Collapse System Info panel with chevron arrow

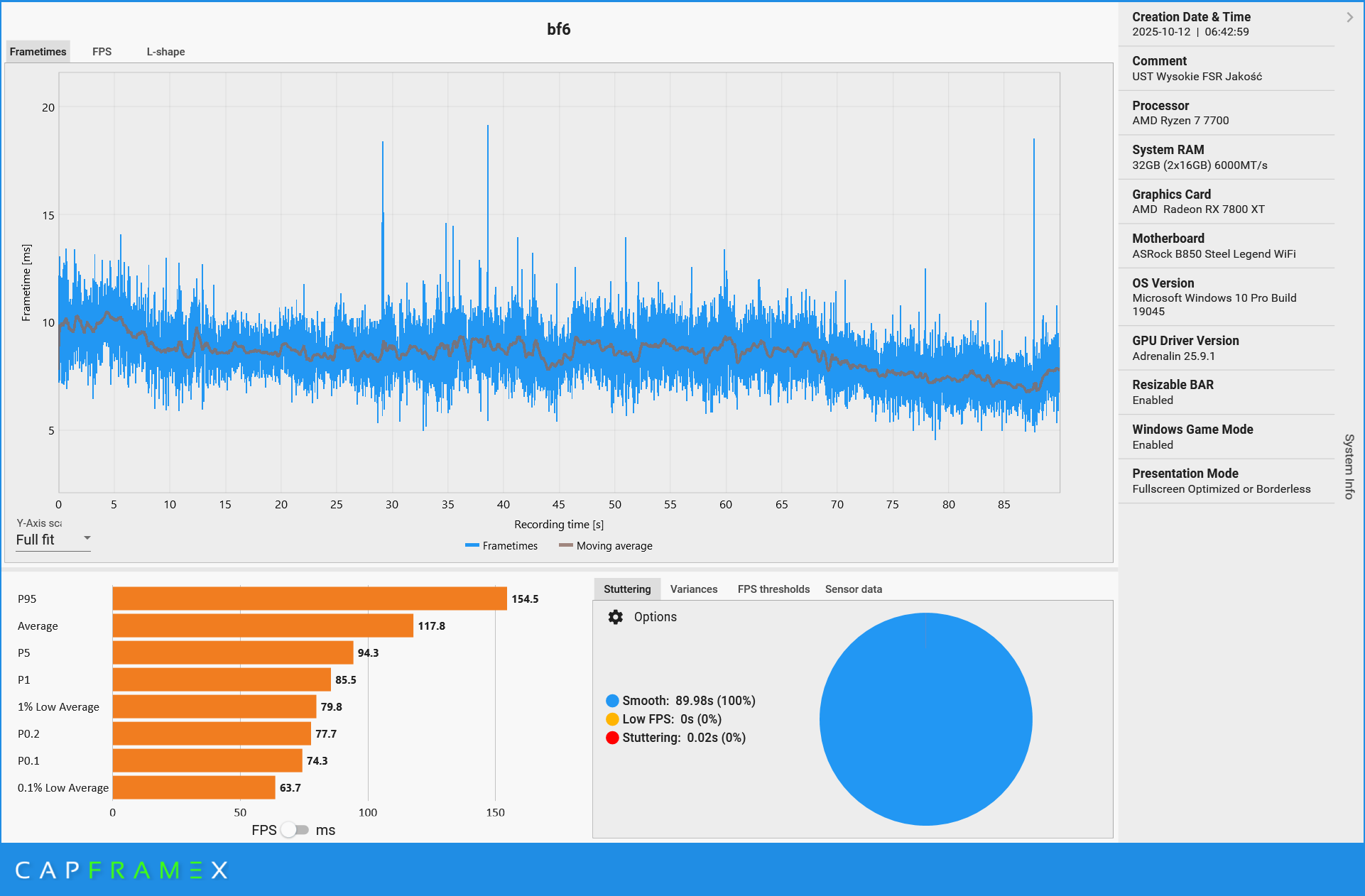[x=1349, y=17]
